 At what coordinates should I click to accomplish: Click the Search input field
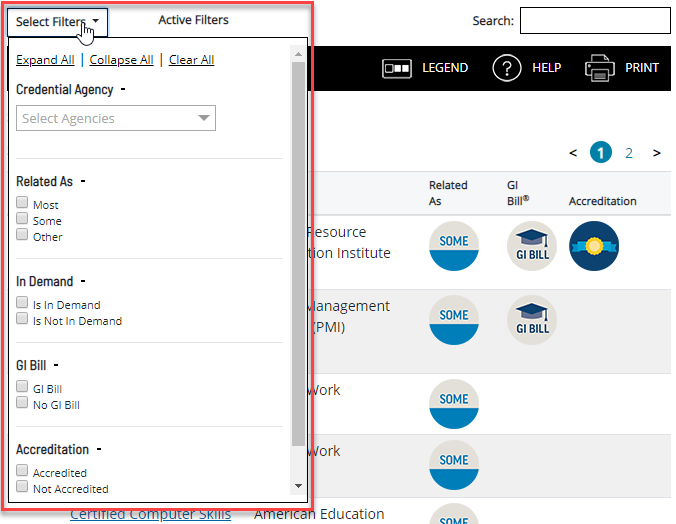tap(595, 20)
